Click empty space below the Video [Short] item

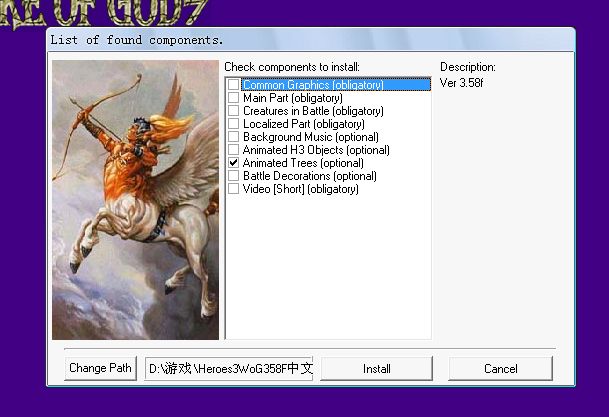point(328,270)
